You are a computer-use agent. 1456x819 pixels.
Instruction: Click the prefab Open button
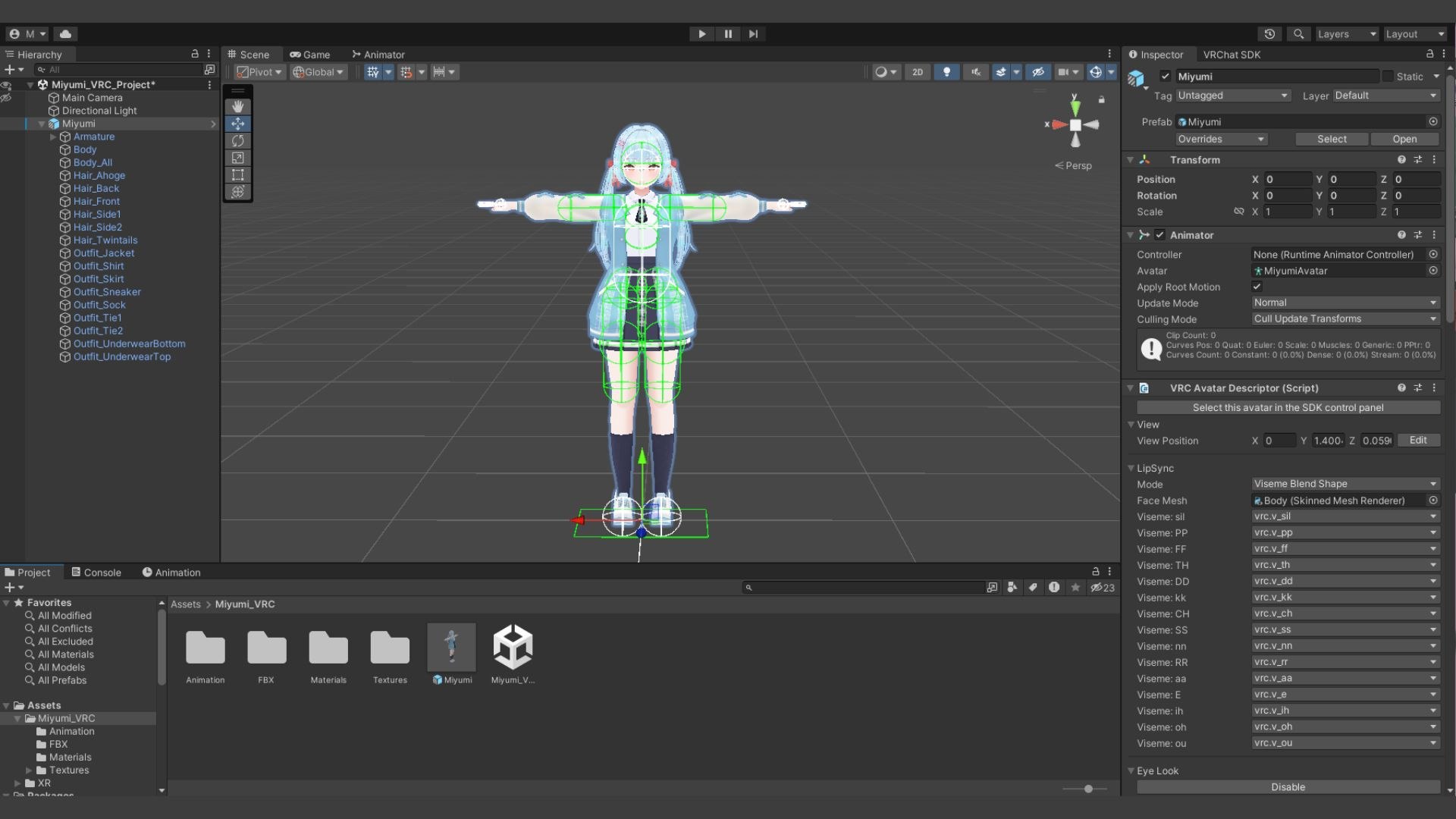1404,140
